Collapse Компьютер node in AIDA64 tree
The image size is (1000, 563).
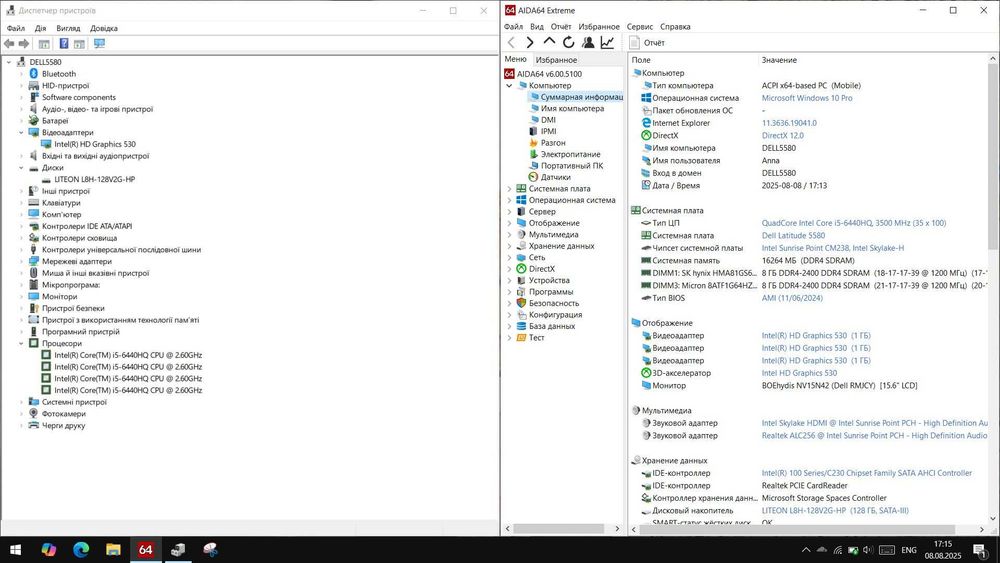(509, 85)
